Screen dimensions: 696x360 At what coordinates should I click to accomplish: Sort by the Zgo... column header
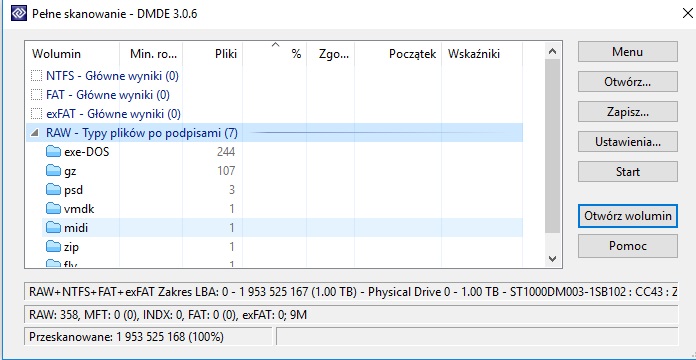pos(331,54)
